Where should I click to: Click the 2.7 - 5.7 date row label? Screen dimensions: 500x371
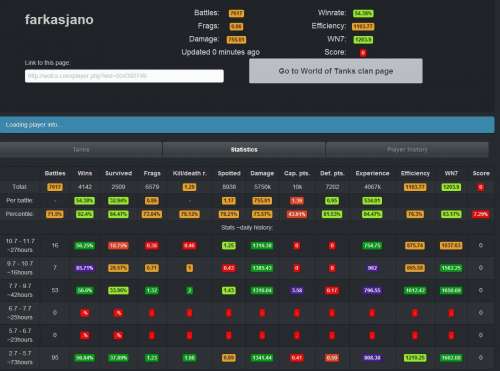[x=20, y=358]
